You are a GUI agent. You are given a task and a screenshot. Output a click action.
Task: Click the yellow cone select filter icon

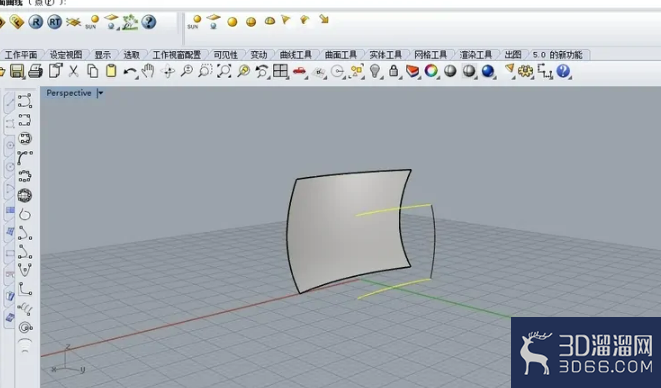click(x=509, y=69)
